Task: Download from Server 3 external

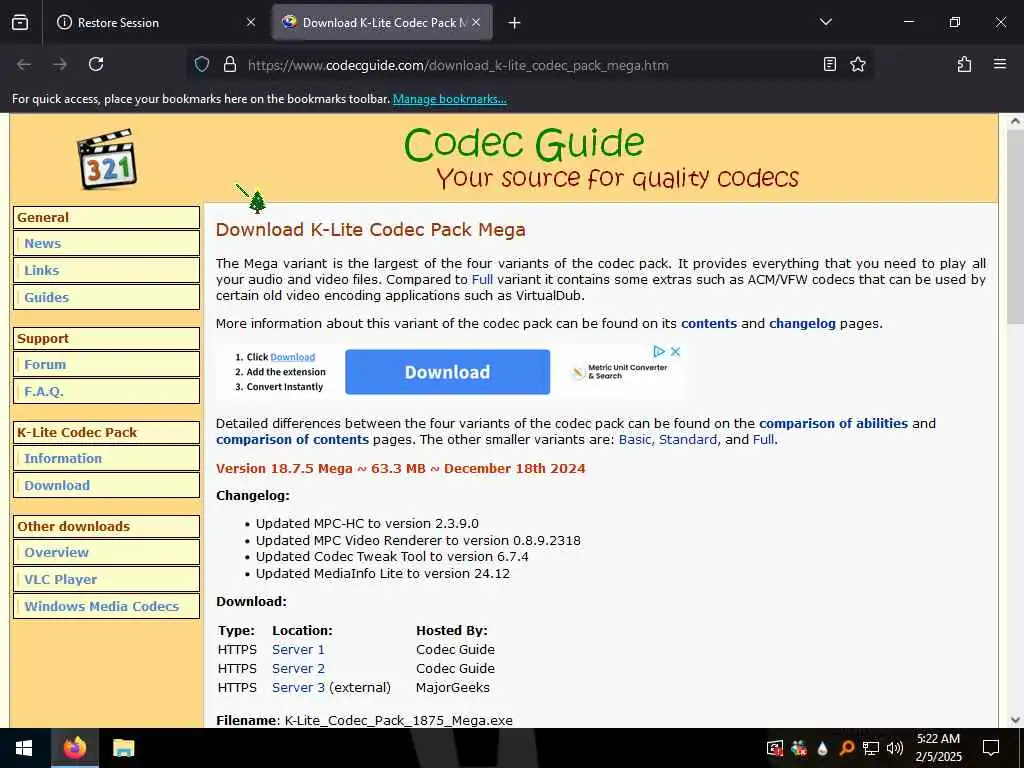Action: coord(298,687)
